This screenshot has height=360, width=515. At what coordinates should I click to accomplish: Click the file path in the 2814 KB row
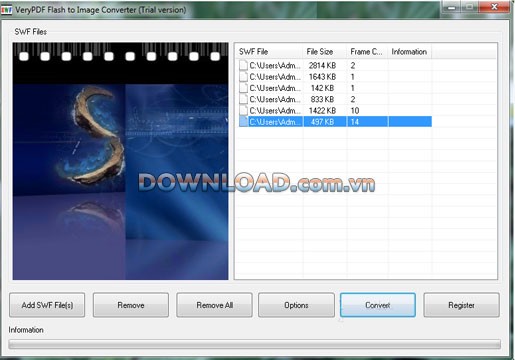tap(275, 65)
